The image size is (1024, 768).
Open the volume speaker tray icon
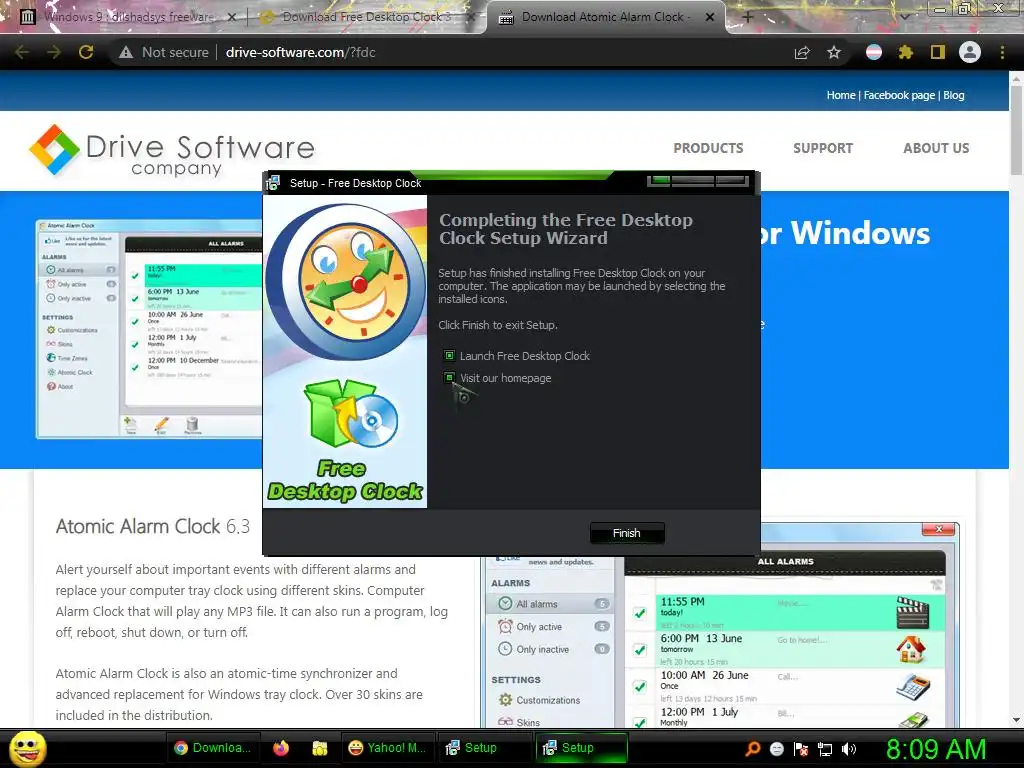click(849, 749)
